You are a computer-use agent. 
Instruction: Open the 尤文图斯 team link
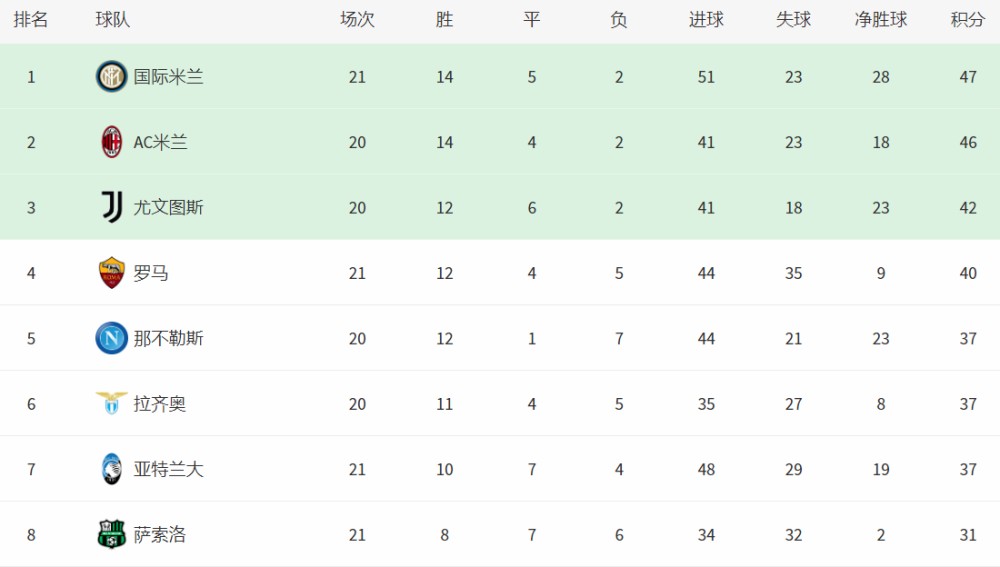pos(168,208)
